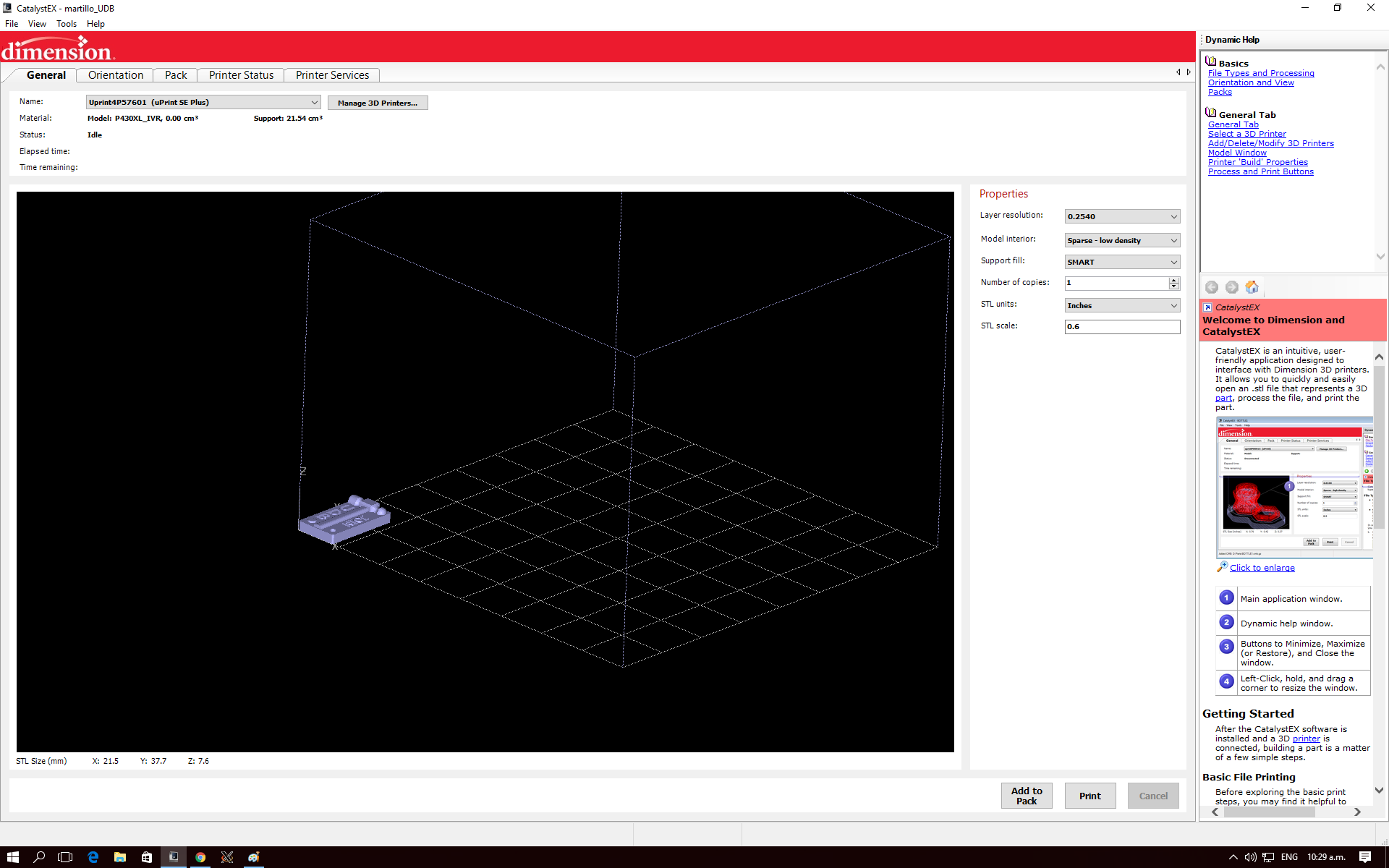
Task: Click the CatalystEX pin icon in help header
Action: [x=1207, y=307]
